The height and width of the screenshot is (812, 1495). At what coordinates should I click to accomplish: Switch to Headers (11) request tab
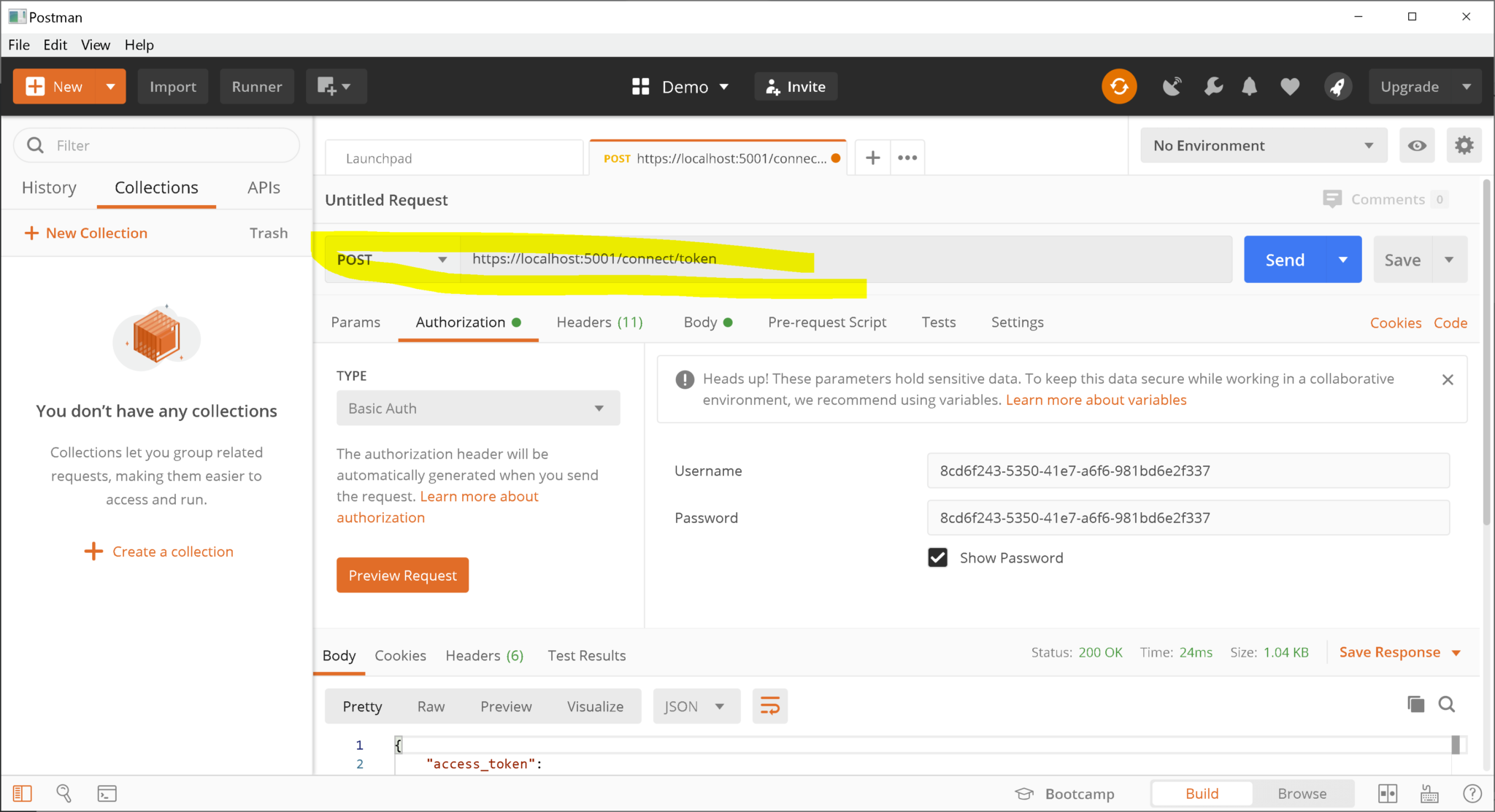pos(599,322)
